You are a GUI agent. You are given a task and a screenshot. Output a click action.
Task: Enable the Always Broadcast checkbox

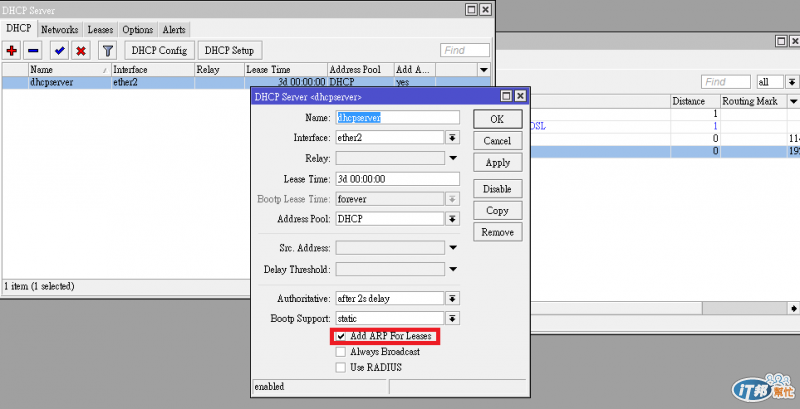point(340,352)
